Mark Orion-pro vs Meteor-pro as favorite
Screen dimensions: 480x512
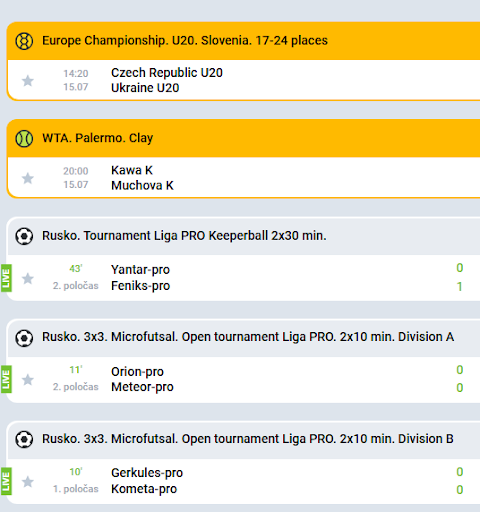point(28,379)
